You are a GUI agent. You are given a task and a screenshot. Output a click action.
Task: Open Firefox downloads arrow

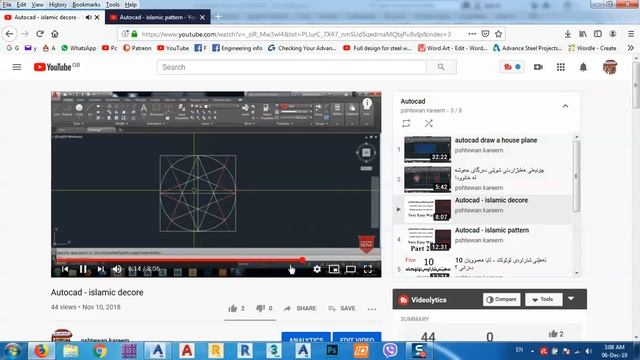coord(568,34)
